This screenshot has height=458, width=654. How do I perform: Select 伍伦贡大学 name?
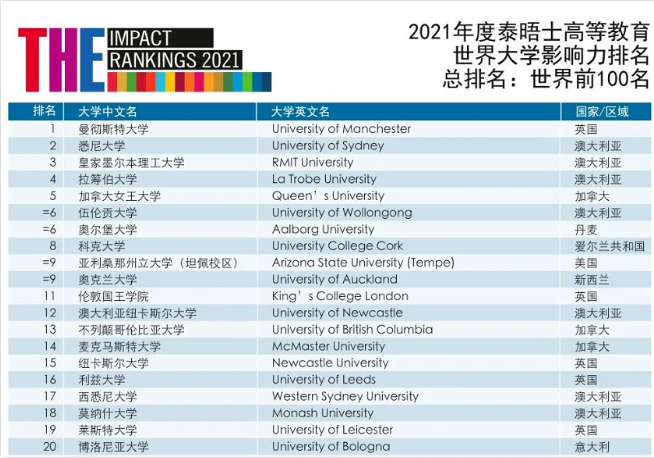click(108, 213)
